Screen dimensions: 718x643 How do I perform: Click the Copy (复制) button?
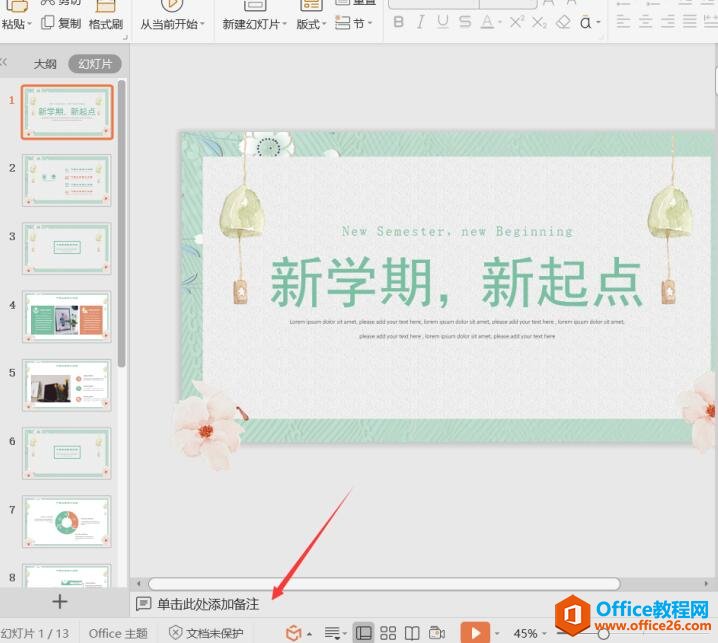61,23
